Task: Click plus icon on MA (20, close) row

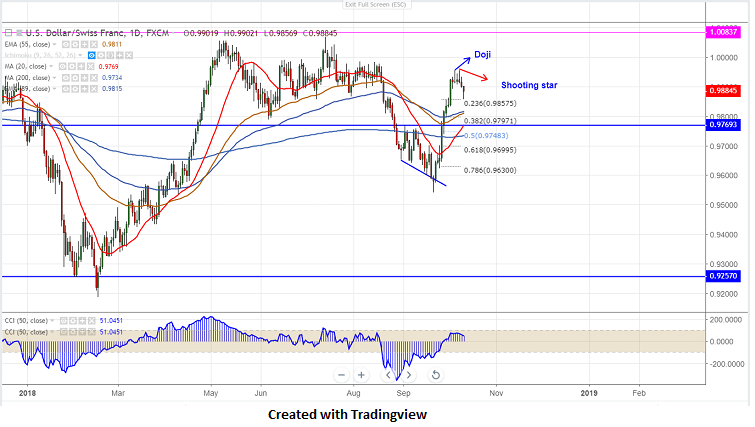Action: click(x=81, y=66)
